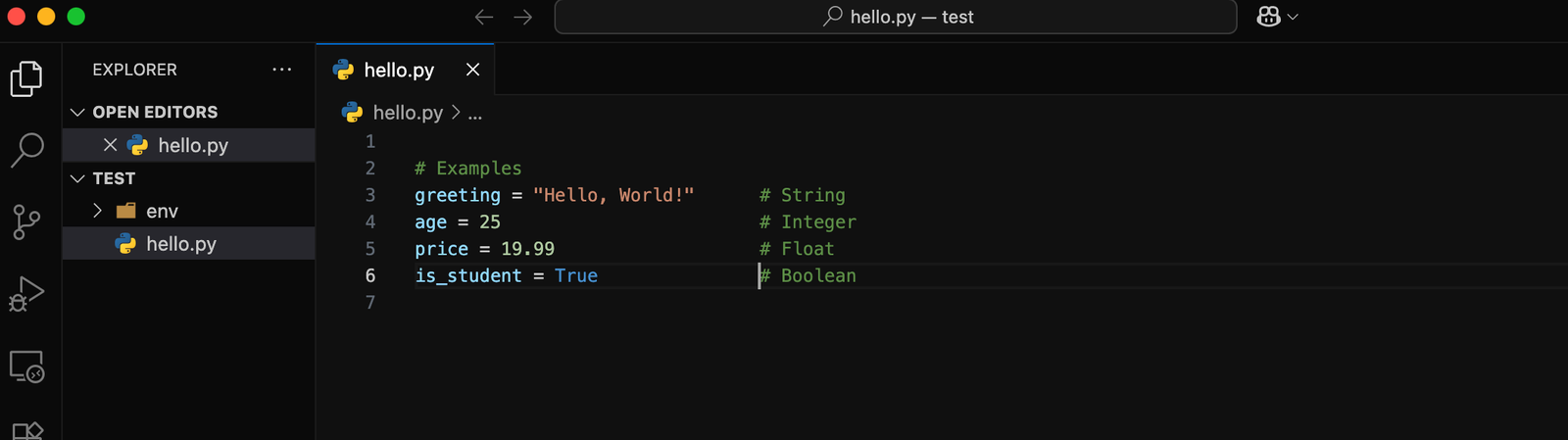Viewport: 1568px width, 440px height.
Task: Open the Run and Debug view
Action: pyautogui.click(x=26, y=294)
